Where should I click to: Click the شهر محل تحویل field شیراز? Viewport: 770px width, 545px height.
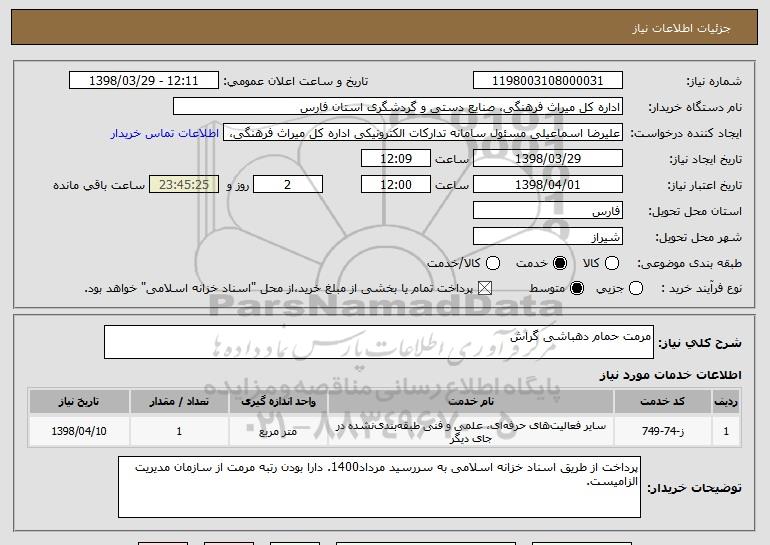click(x=548, y=237)
